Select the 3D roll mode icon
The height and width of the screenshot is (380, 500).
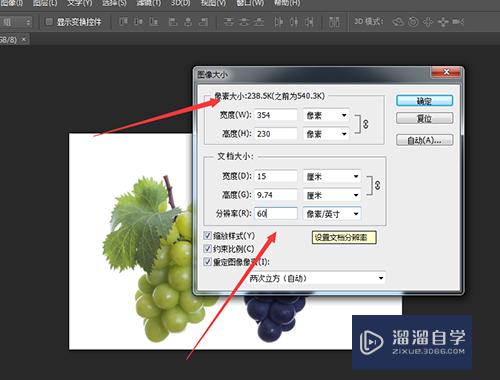click(413, 22)
